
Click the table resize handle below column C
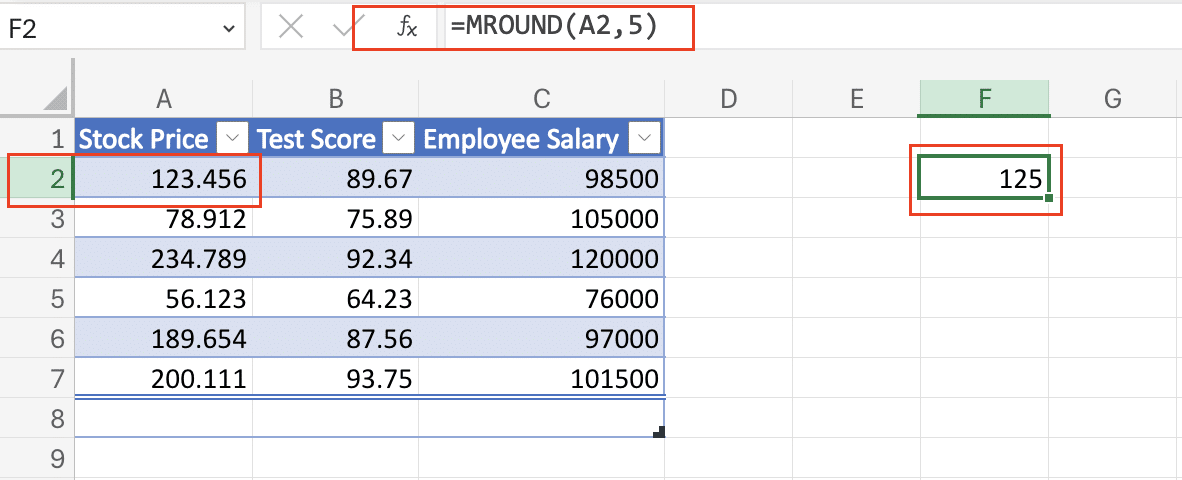pos(659,432)
